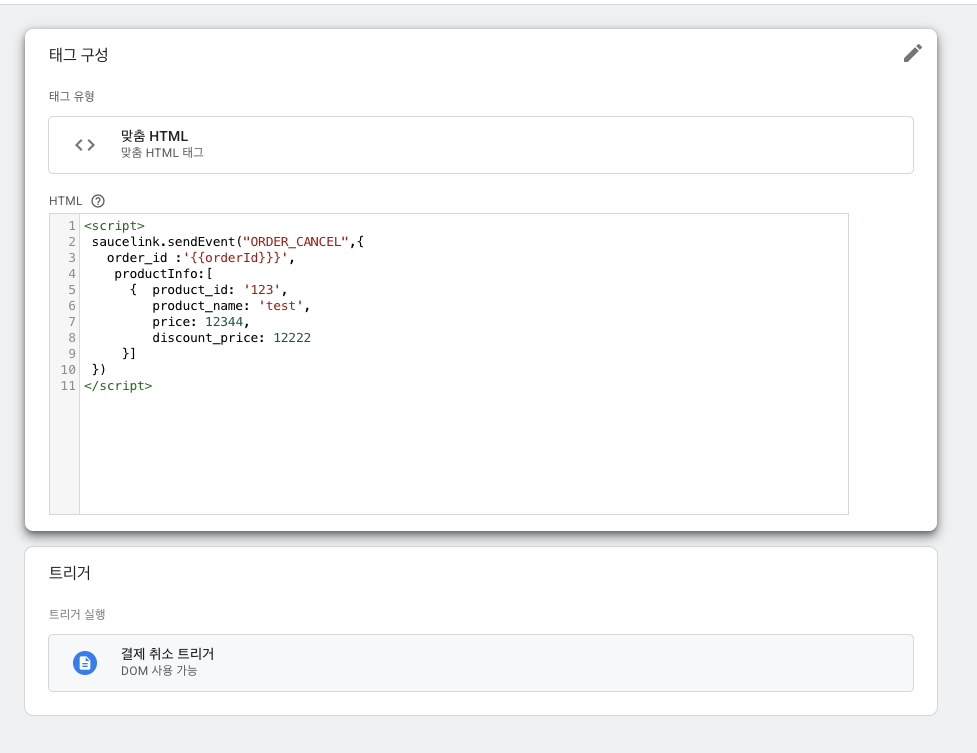The image size is (977, 753).
Task: Click the saucelink.sendEvent code line
Action: [x=227, y=242]
